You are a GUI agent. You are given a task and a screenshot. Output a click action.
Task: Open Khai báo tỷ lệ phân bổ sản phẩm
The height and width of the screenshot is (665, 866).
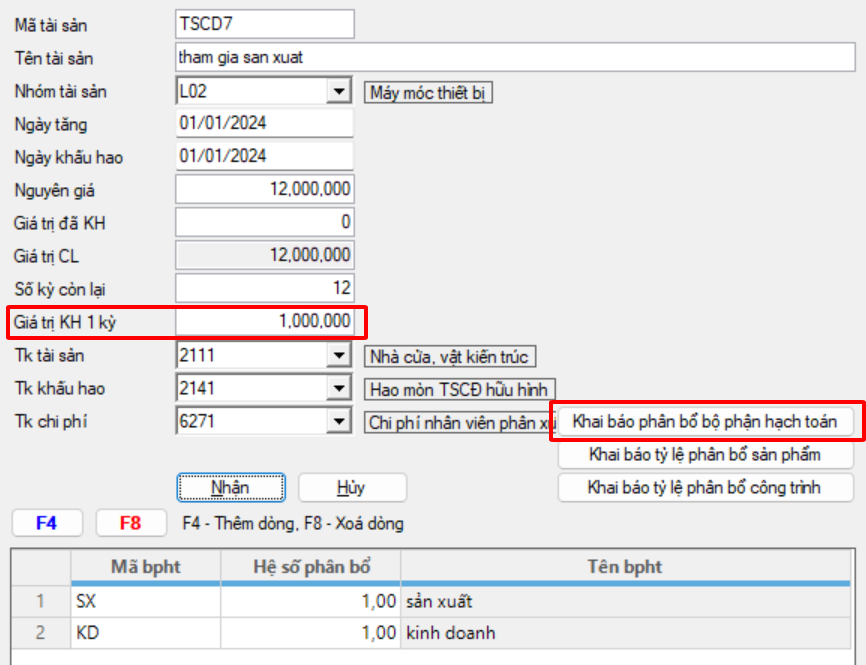tap(704, 455)
